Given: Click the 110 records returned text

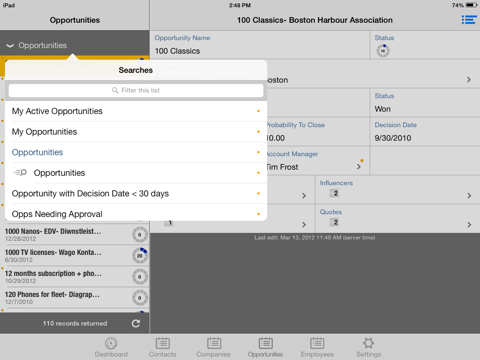Looking at the screenshot, I should [x=75, y=323].
